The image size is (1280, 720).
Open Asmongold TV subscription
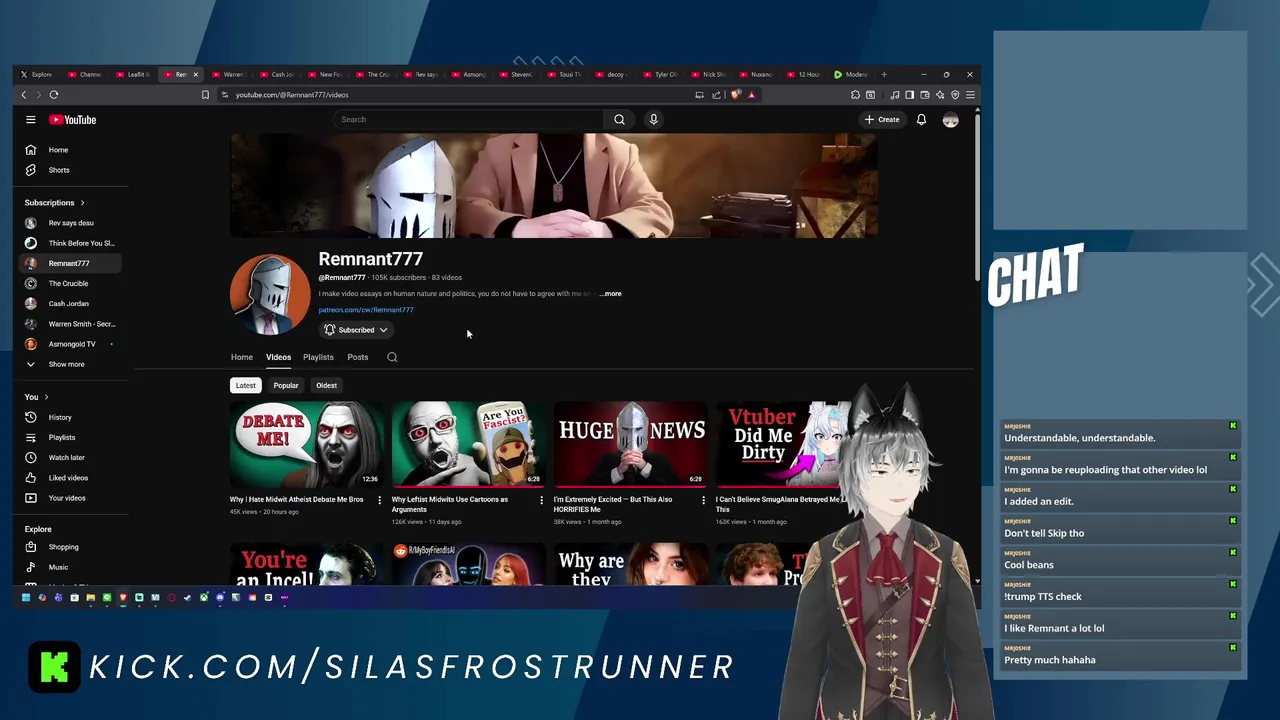coord(70,344)
